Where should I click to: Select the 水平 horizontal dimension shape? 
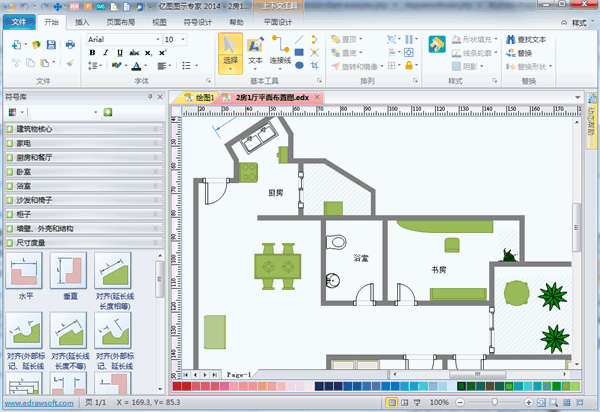click(x=24, y=276)
